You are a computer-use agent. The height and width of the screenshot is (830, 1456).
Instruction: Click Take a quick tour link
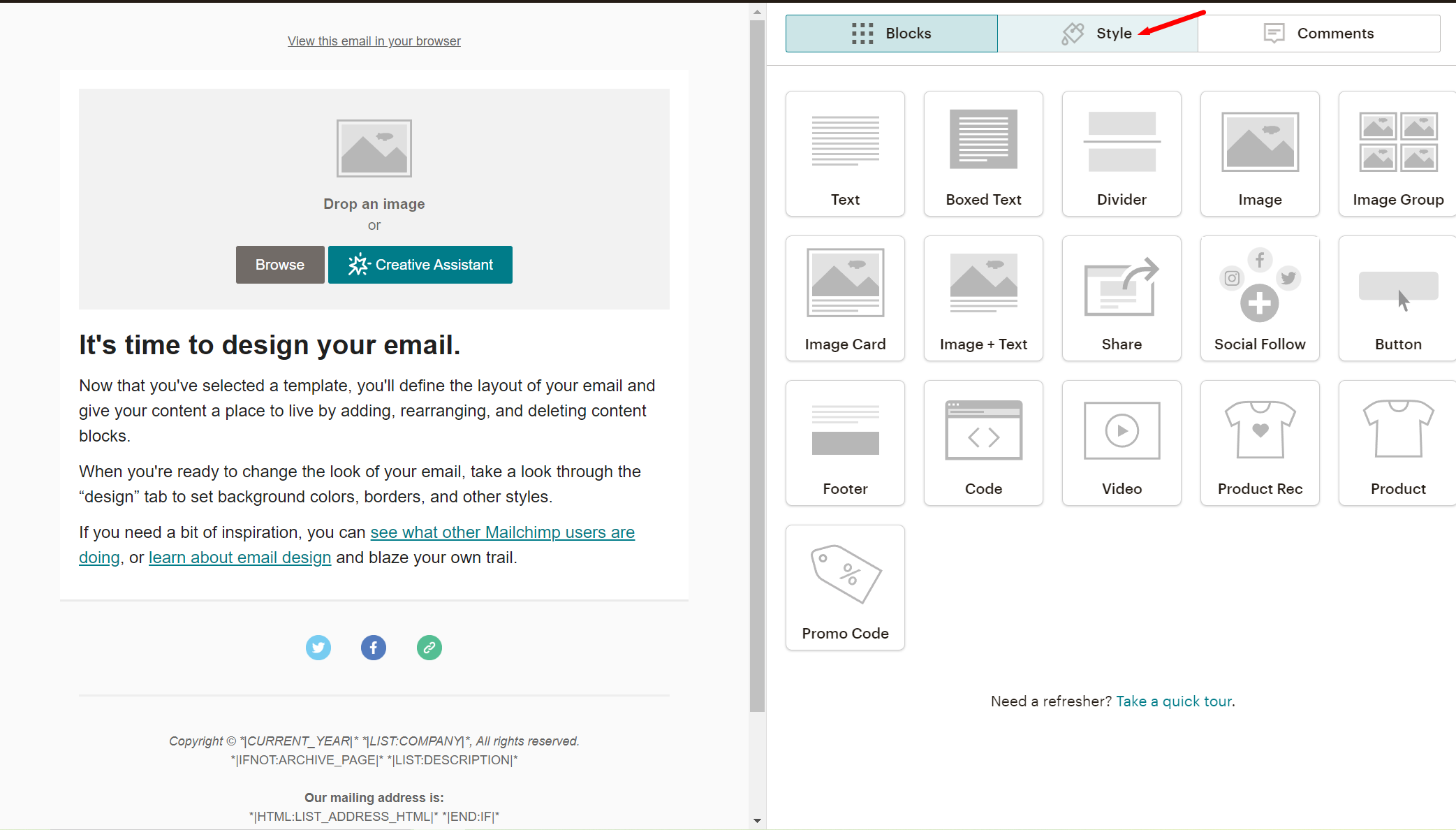(1174, 701)
